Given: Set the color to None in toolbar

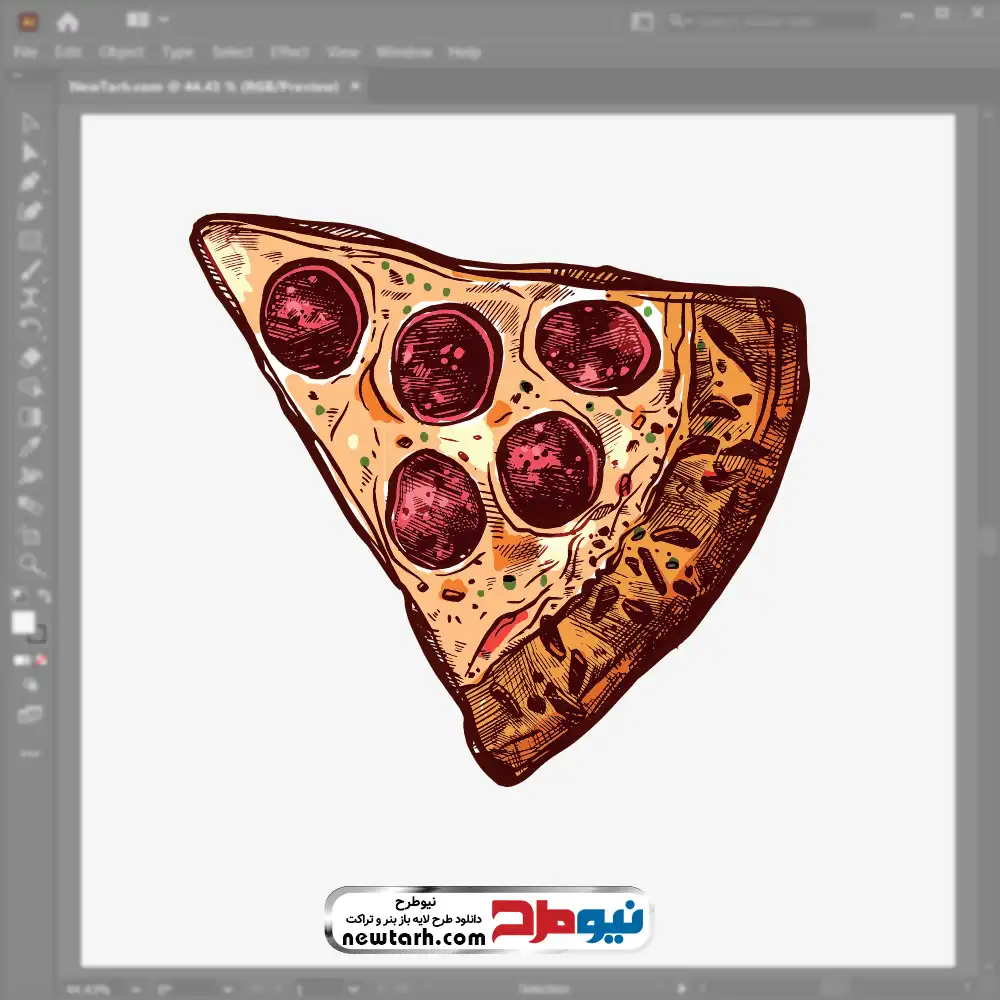Looking at the screenshot, I should 42,660.
